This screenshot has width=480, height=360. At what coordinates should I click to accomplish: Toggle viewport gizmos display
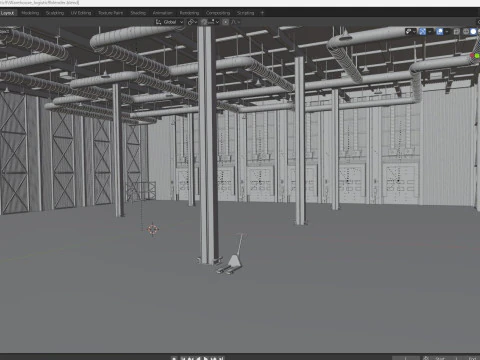[x=422, y=32]
